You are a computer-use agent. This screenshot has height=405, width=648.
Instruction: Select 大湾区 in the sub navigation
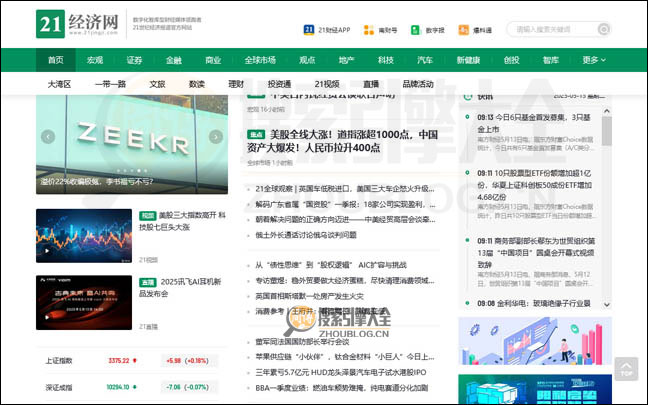click(x=59, y=84)
